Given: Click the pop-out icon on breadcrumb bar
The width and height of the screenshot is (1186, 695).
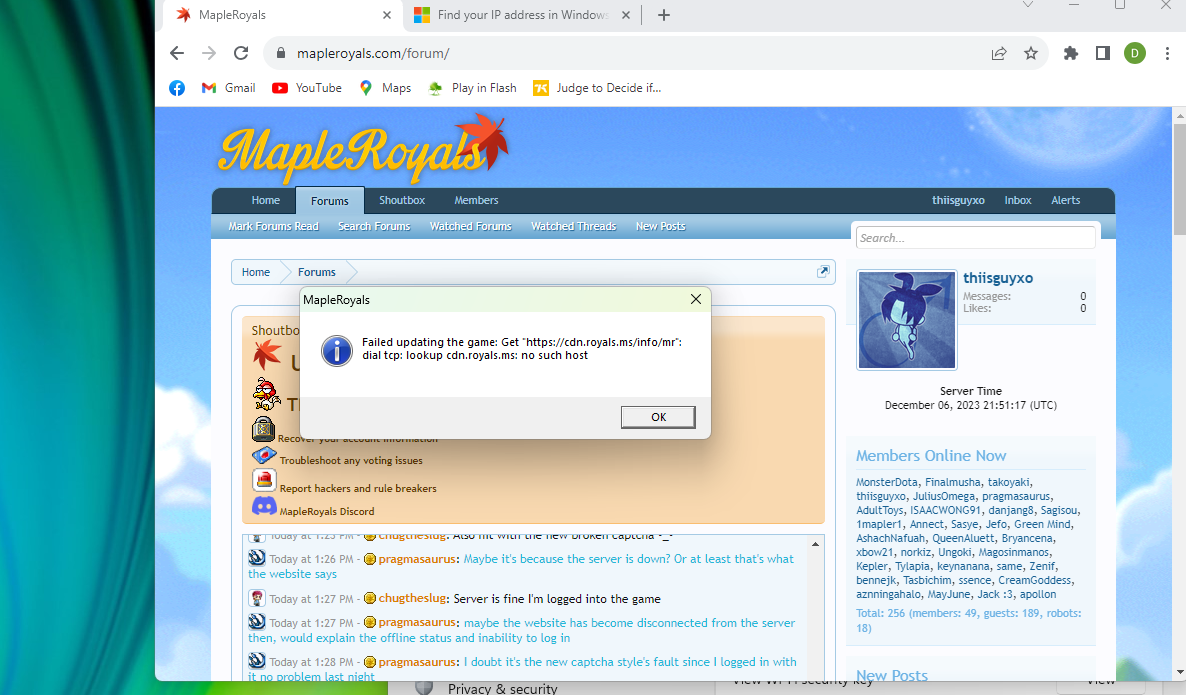Looking at the screenshot, I should [x=823, y=271].
